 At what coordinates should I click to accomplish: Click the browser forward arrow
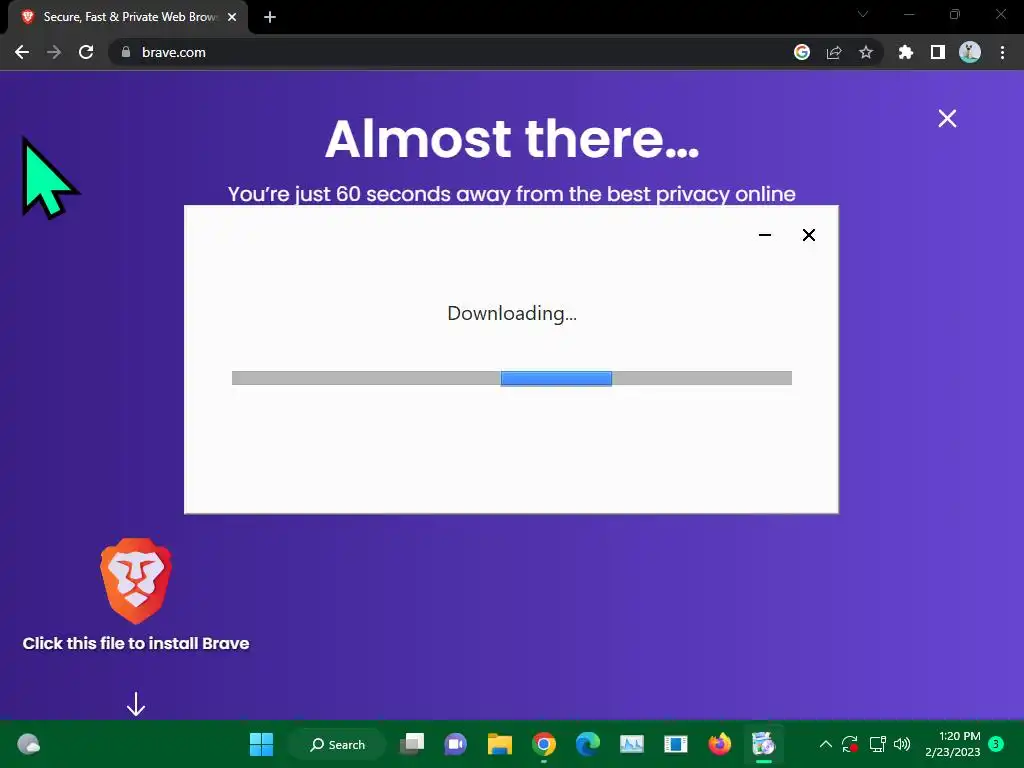pos(54,52)
